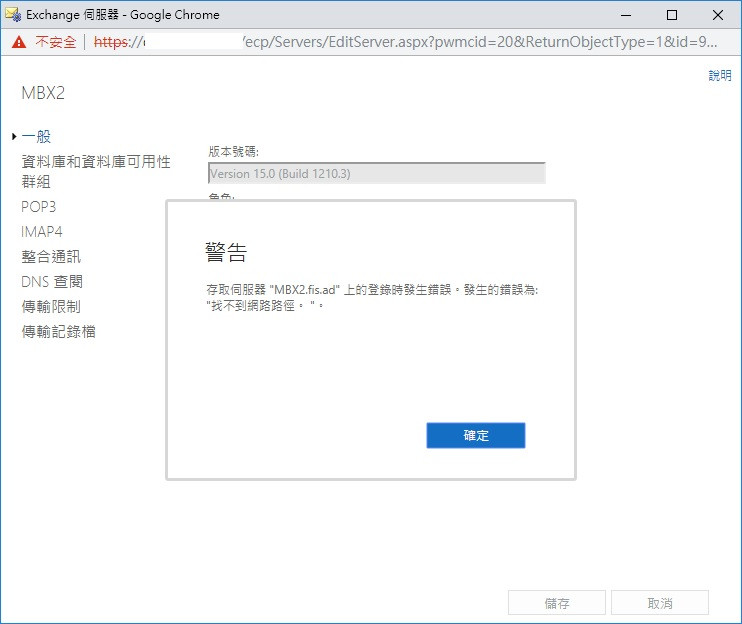Open the DNS 查閱 section
This screenshot has height=624, width=742.
tap(52, 282)
